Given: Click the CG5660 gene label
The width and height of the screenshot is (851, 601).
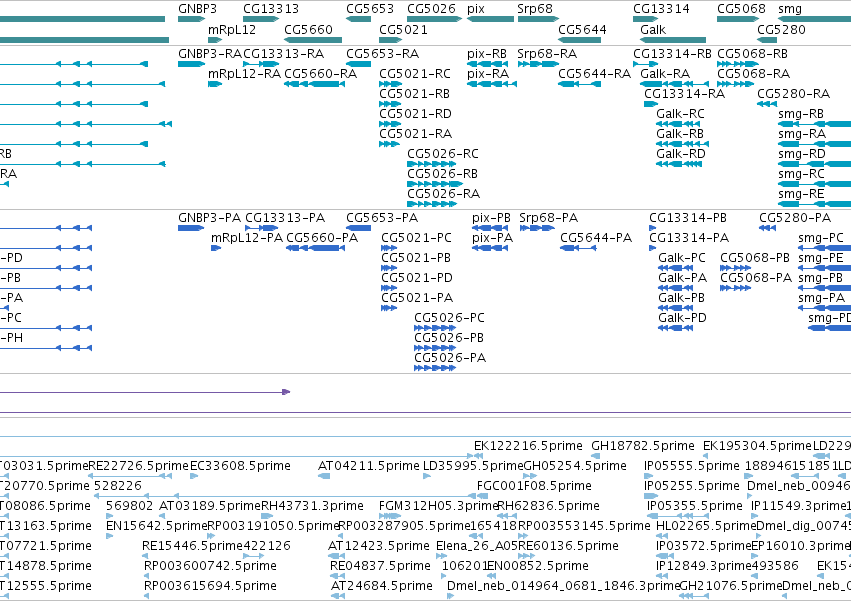Looking at the screenshot, I should (308, 29).
